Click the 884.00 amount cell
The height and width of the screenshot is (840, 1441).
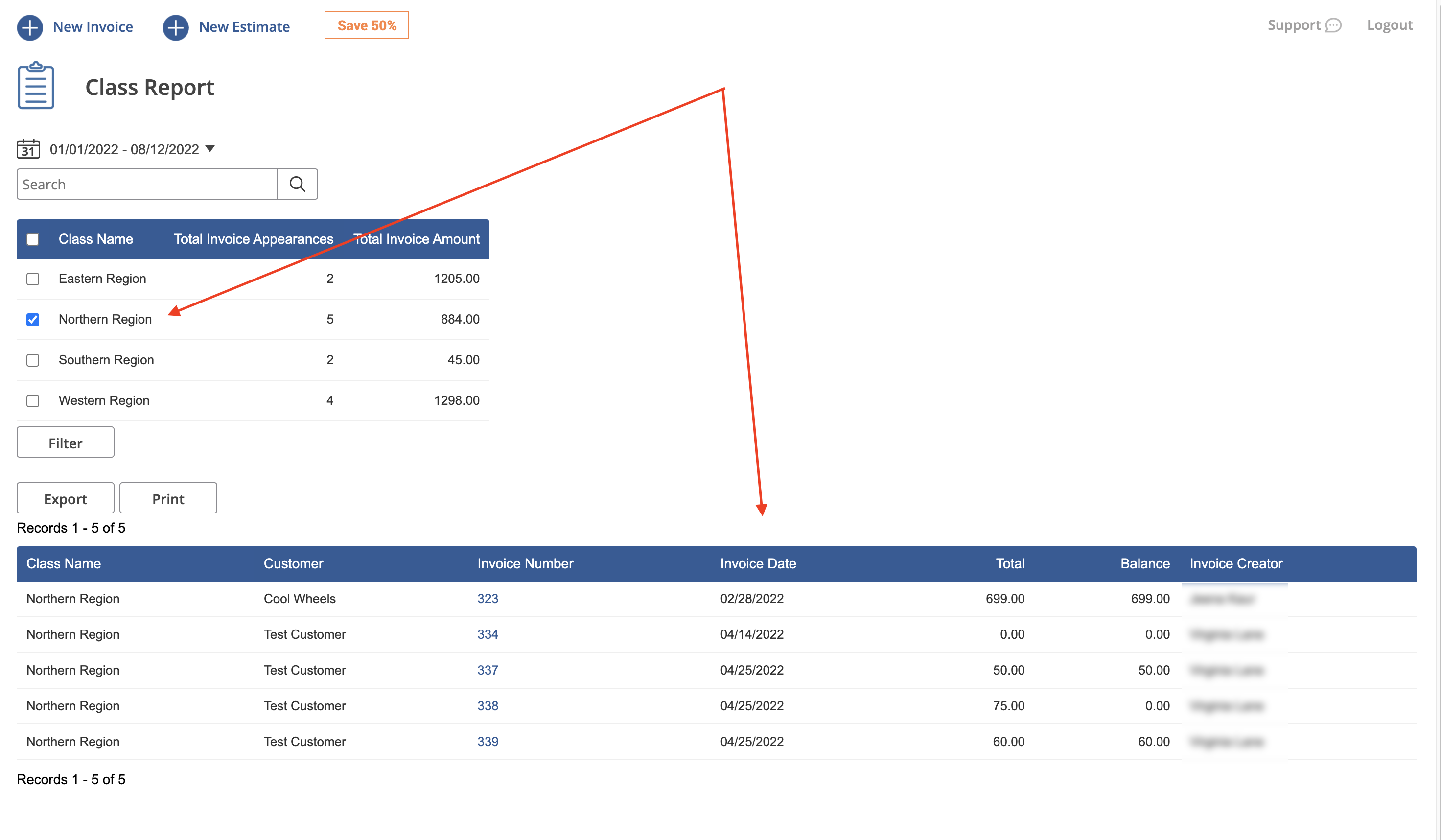[x=460, y=319]
